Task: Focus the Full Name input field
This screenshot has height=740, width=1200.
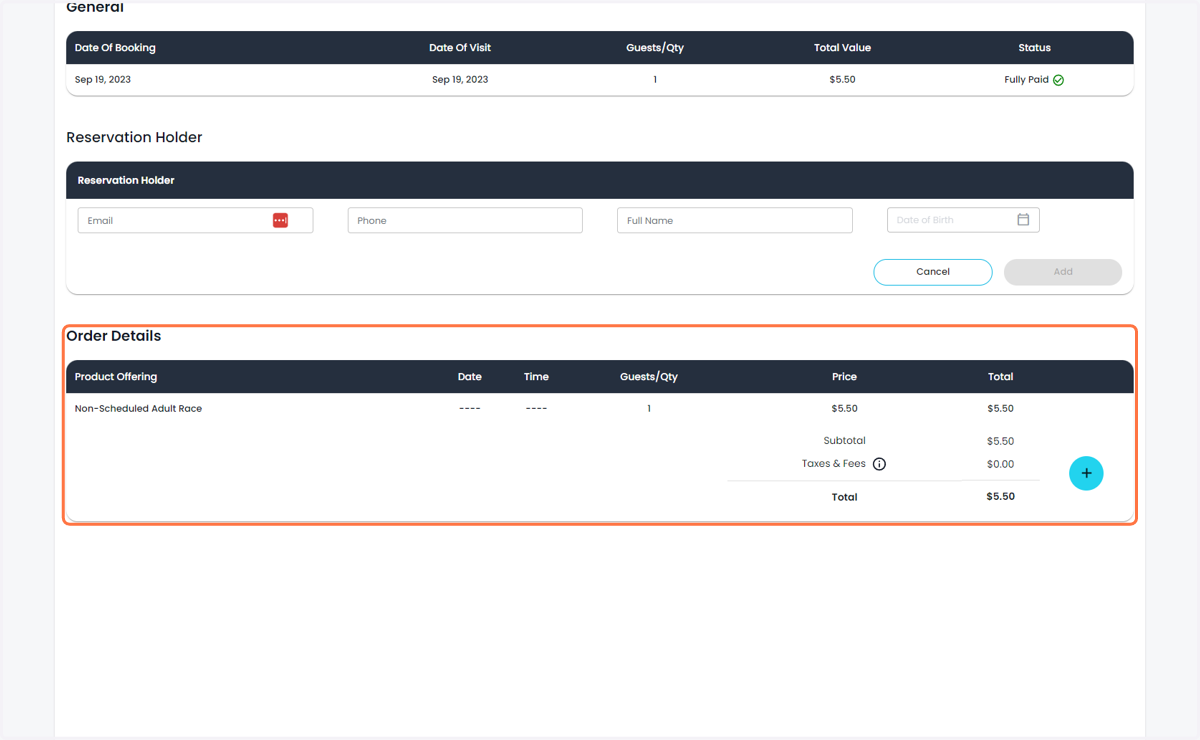Action: pos(735,220)
